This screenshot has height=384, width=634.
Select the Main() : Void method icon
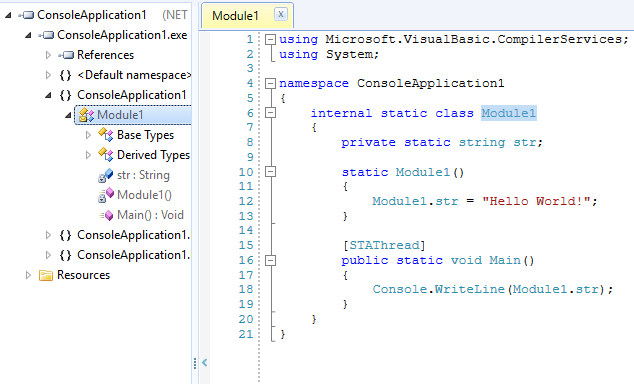106,215
